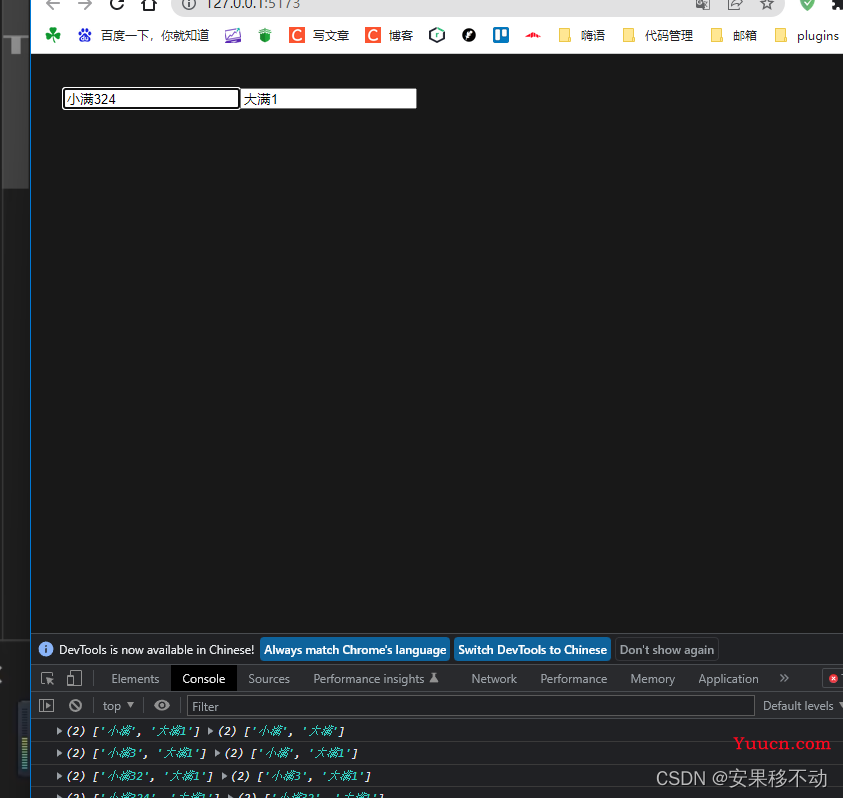Viewport: 843px width, 798px height.
Task: Click the site info icon in address bar
Action: pyautogui.click(x=188, y=4)
